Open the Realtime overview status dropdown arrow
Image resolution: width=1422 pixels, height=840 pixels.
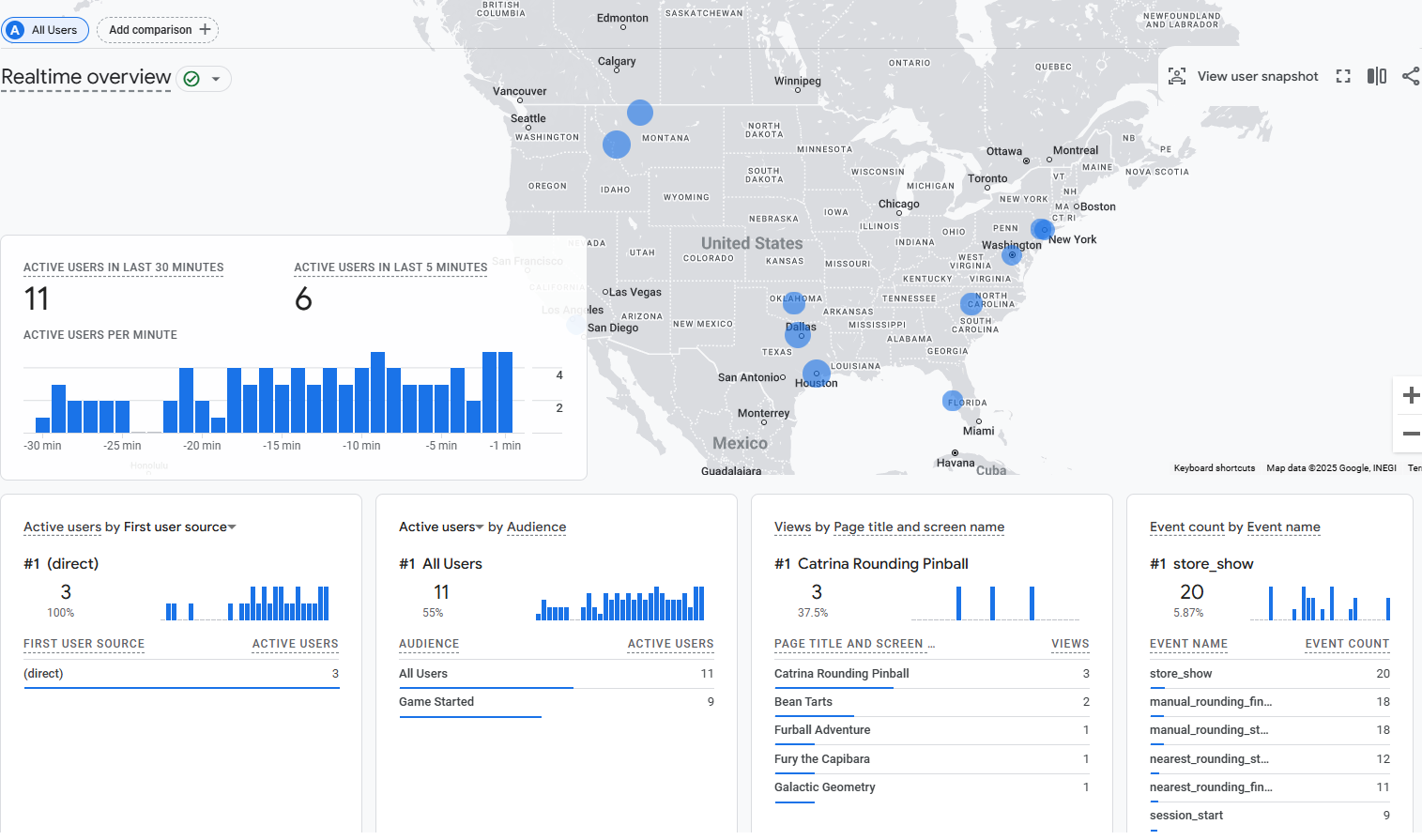pos(216,79)
